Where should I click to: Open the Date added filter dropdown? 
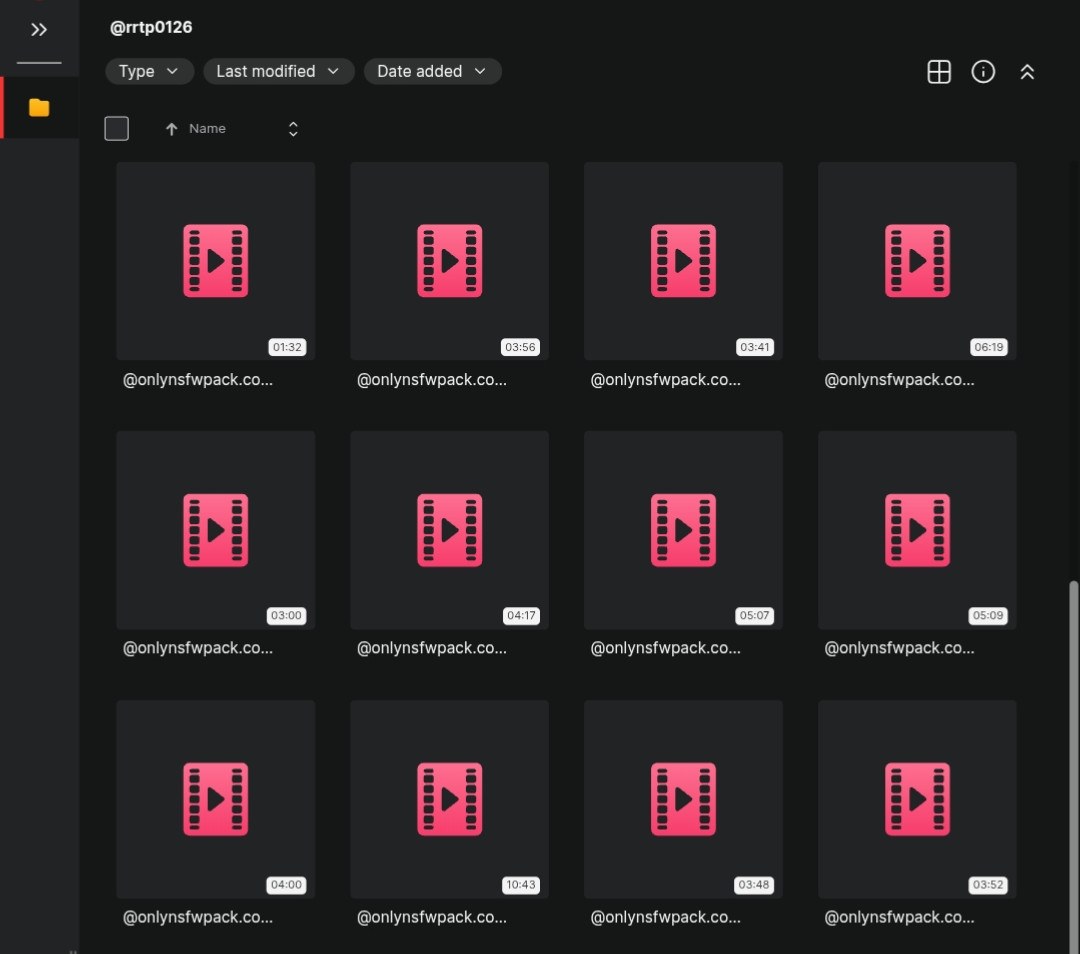click(433, 72)
